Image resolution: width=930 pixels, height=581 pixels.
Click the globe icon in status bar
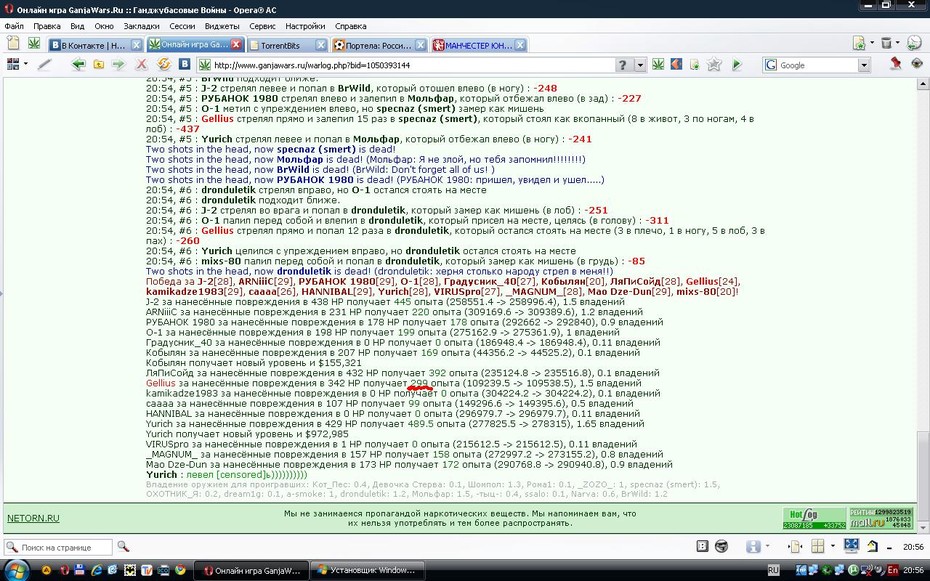(721, 546)
